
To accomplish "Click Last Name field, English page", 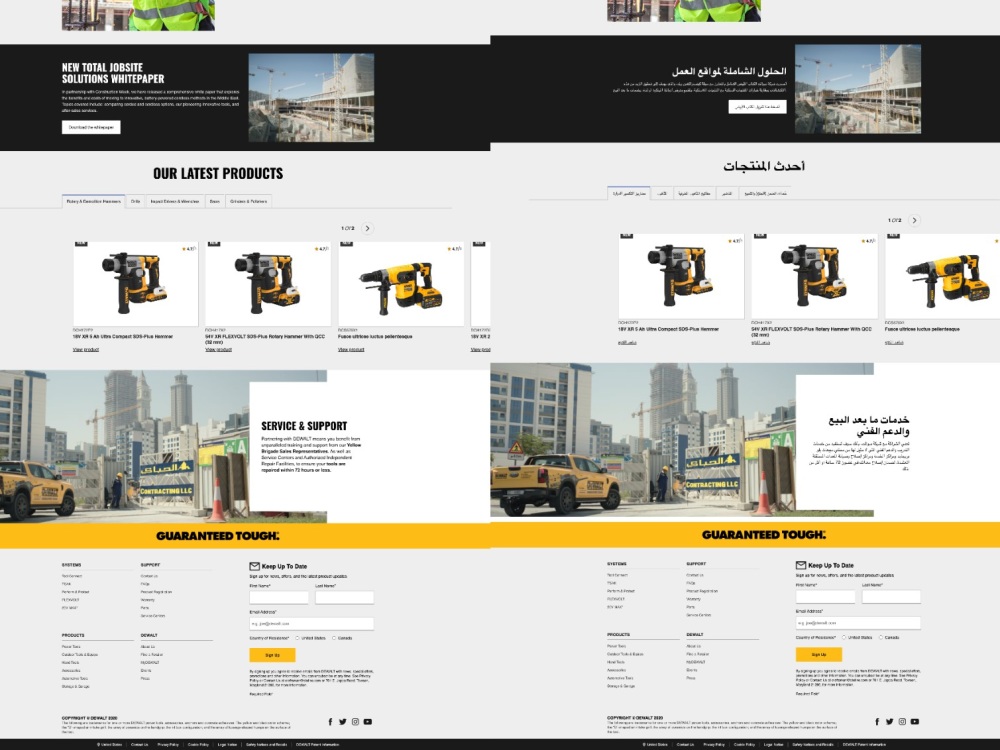I will pos(344,598).
